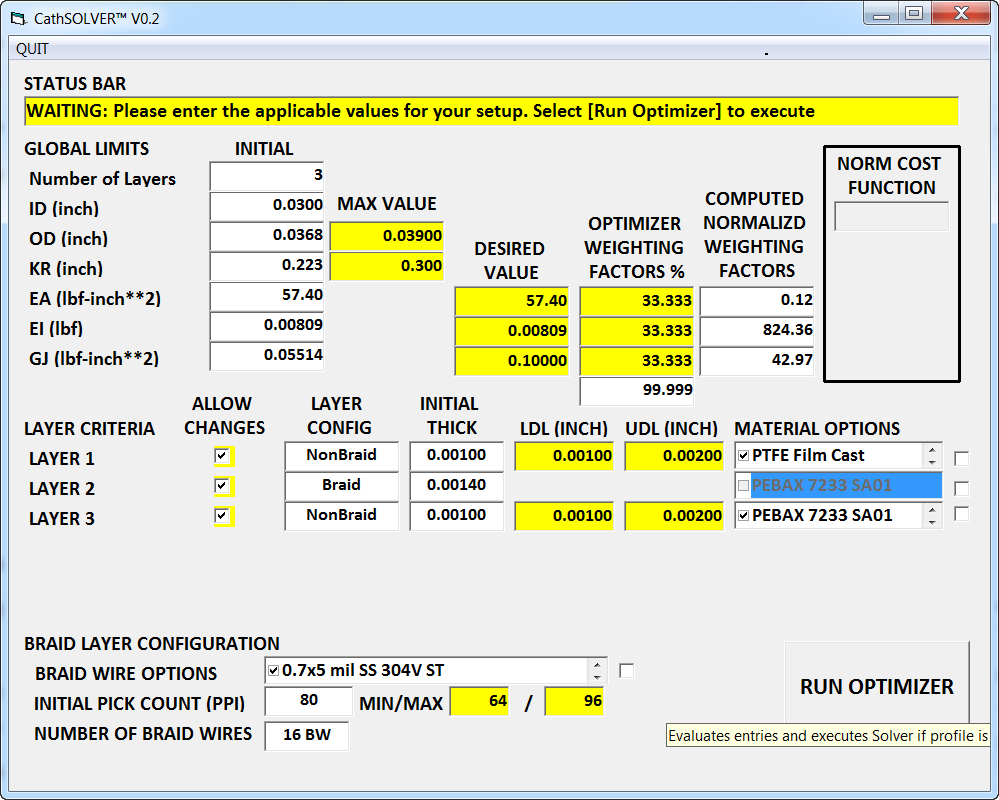Click the EI optimizer weighting factor field
This screenshot has width=999, height=800.
pyautogui.click(x=636, y=331)
